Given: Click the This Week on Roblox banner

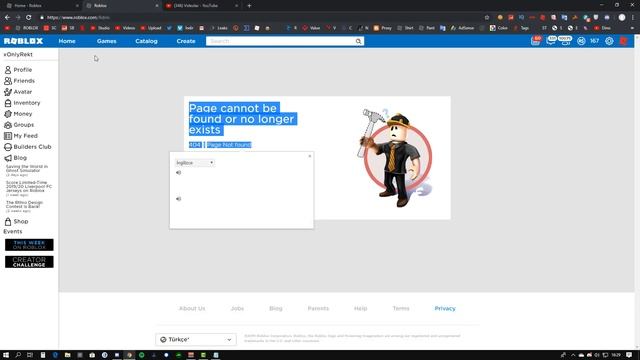Looking at the screenshot, I should click(x=29, y=245).
